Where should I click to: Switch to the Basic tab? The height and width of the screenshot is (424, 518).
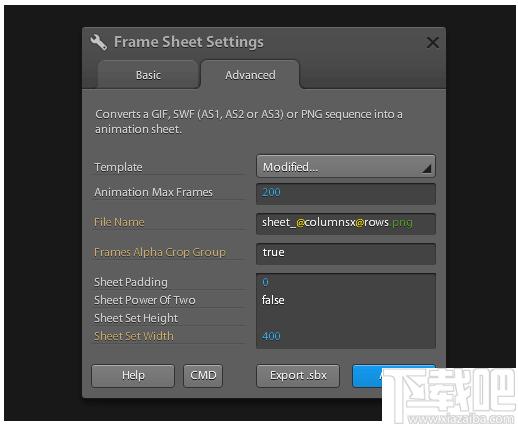coord(148,75)
